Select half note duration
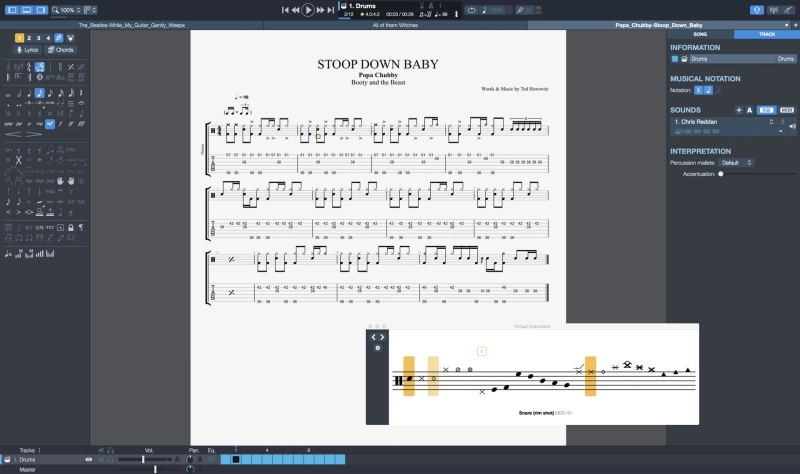800x474 pixels. [x=18, y=93]
